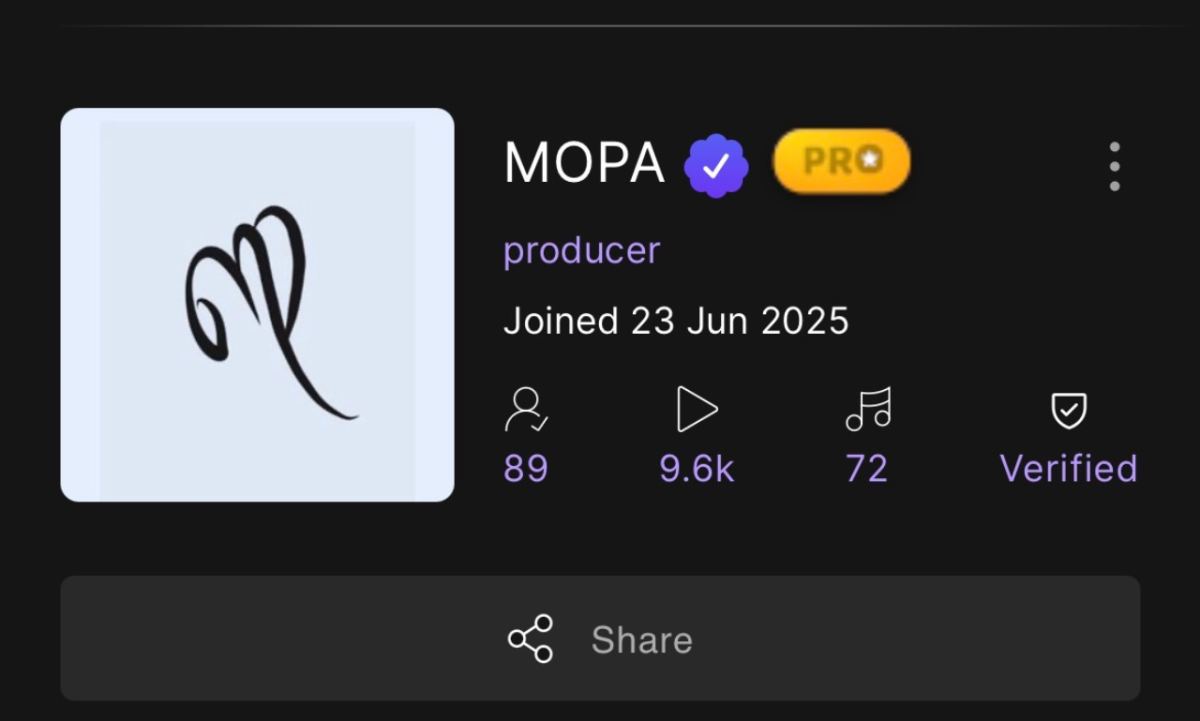The image size is (1200, 721).
Task: Select the music notes tracks icon
Action: point(867,409)
